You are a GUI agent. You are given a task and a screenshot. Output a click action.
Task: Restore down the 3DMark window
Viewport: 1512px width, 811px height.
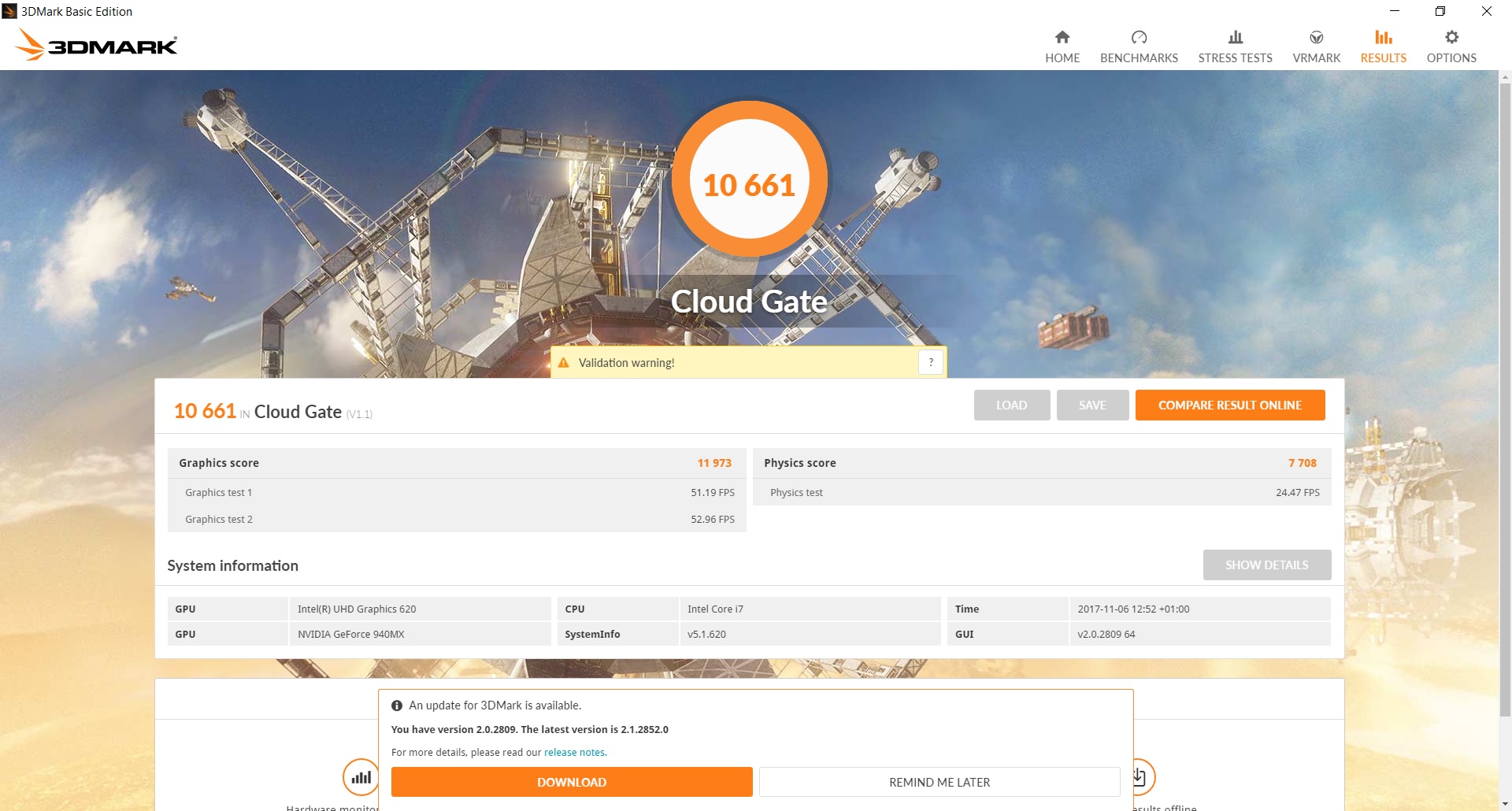click(1440, 11)
